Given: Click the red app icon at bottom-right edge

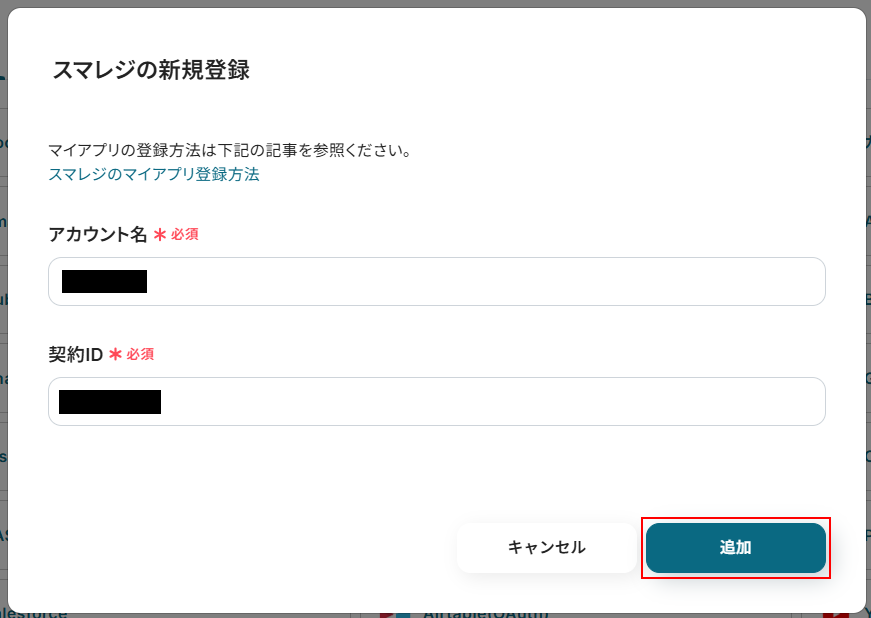Looking at the screenshot, I should pyautogui.click(x=835, y=615).
